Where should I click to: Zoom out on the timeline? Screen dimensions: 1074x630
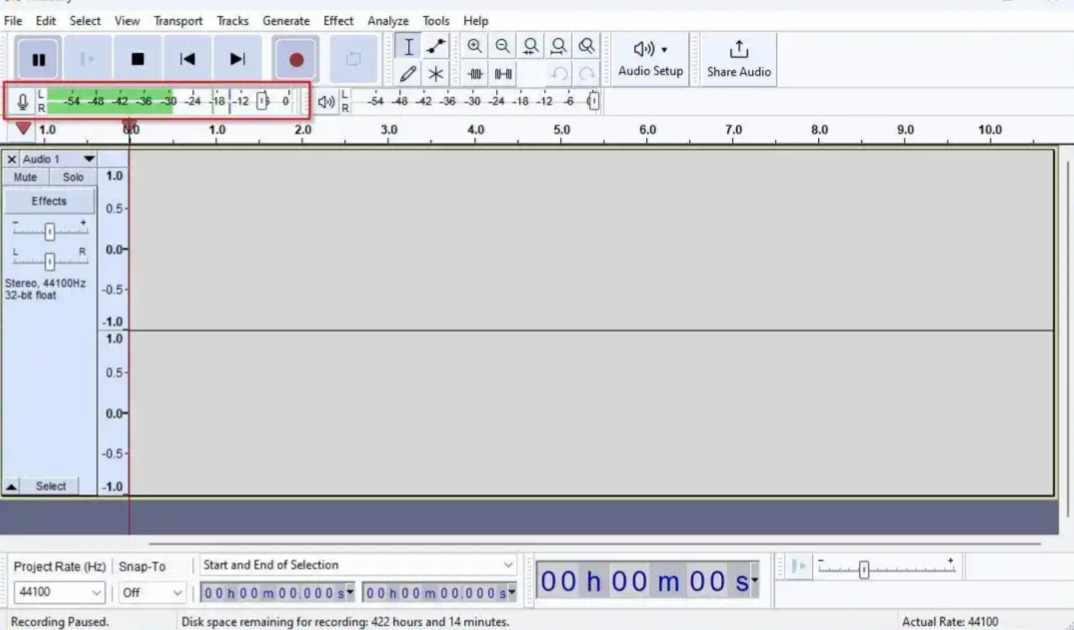(502, 46)
